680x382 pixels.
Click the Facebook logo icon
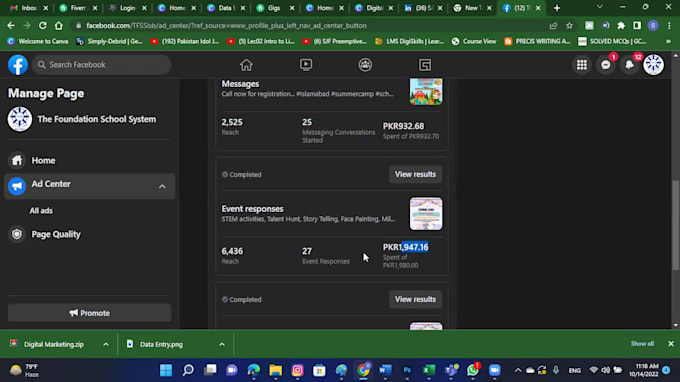[x=18, y=65]
